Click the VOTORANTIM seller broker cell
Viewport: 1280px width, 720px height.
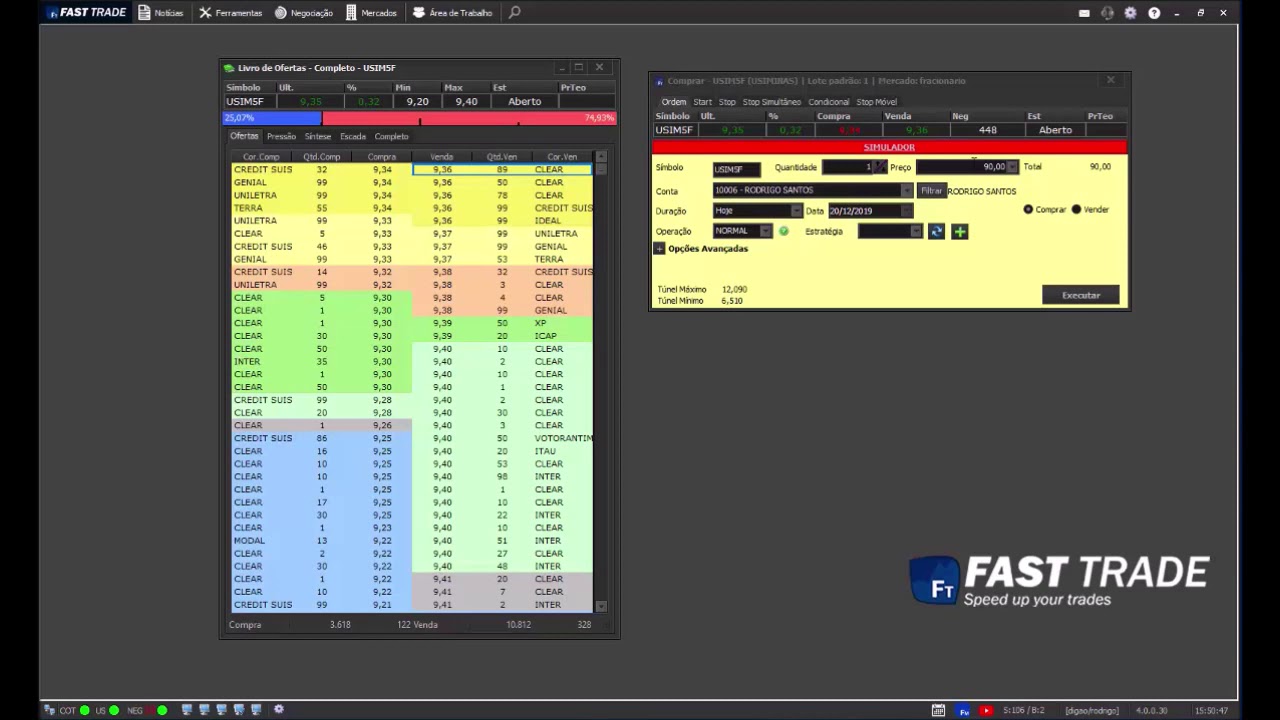[x=563, y=438]
